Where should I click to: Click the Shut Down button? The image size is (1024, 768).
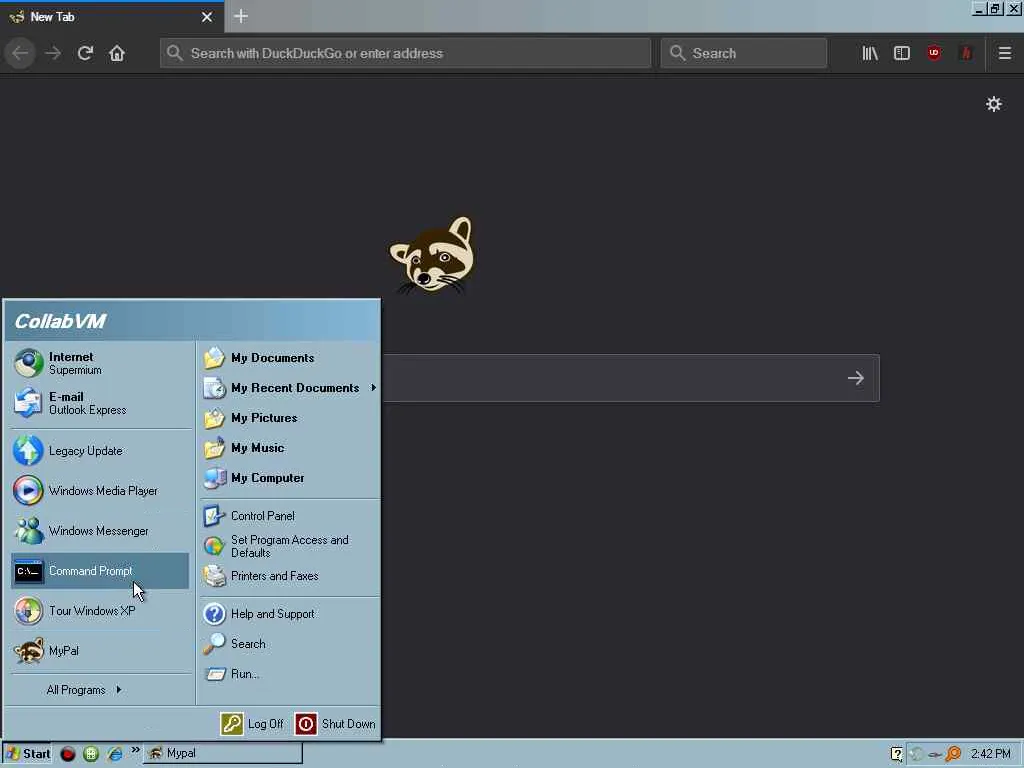[335, 724]
